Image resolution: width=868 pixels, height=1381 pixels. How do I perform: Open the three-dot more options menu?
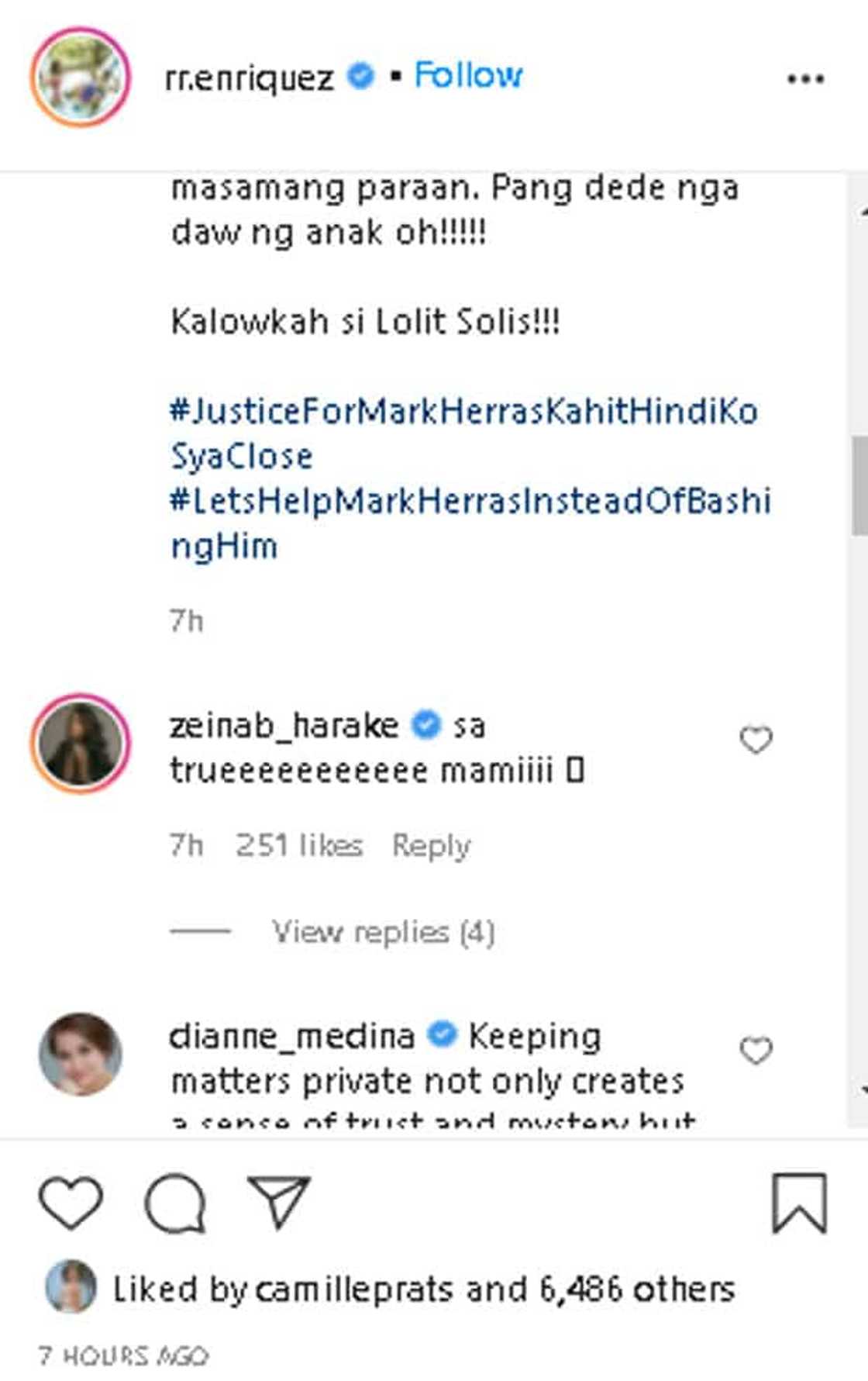click(805, 78)
